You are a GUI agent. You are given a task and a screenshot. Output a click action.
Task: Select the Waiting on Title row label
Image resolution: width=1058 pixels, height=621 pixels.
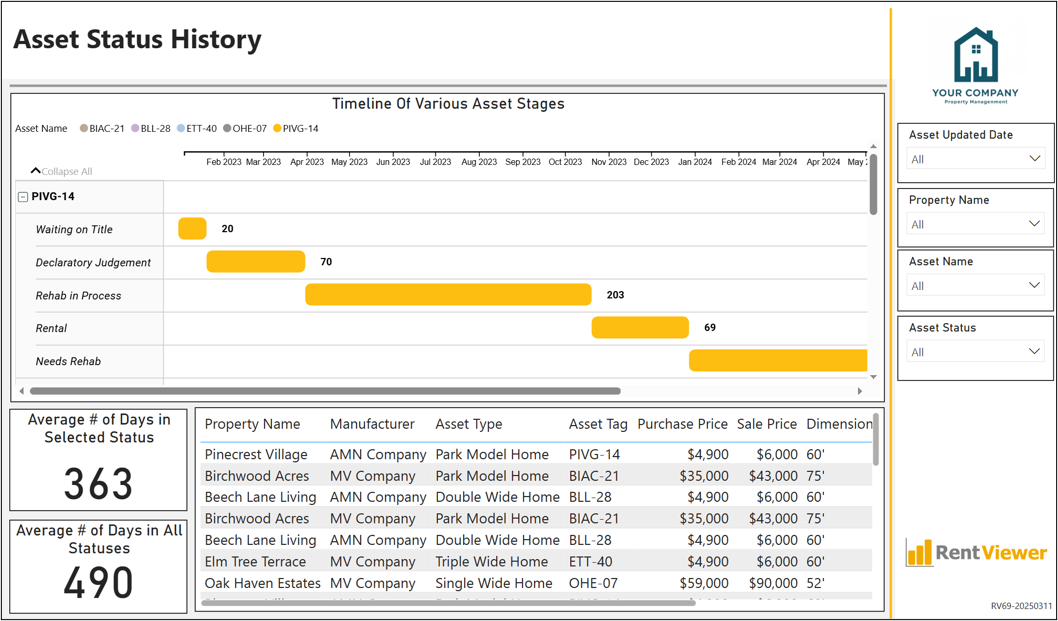[74, 230]
